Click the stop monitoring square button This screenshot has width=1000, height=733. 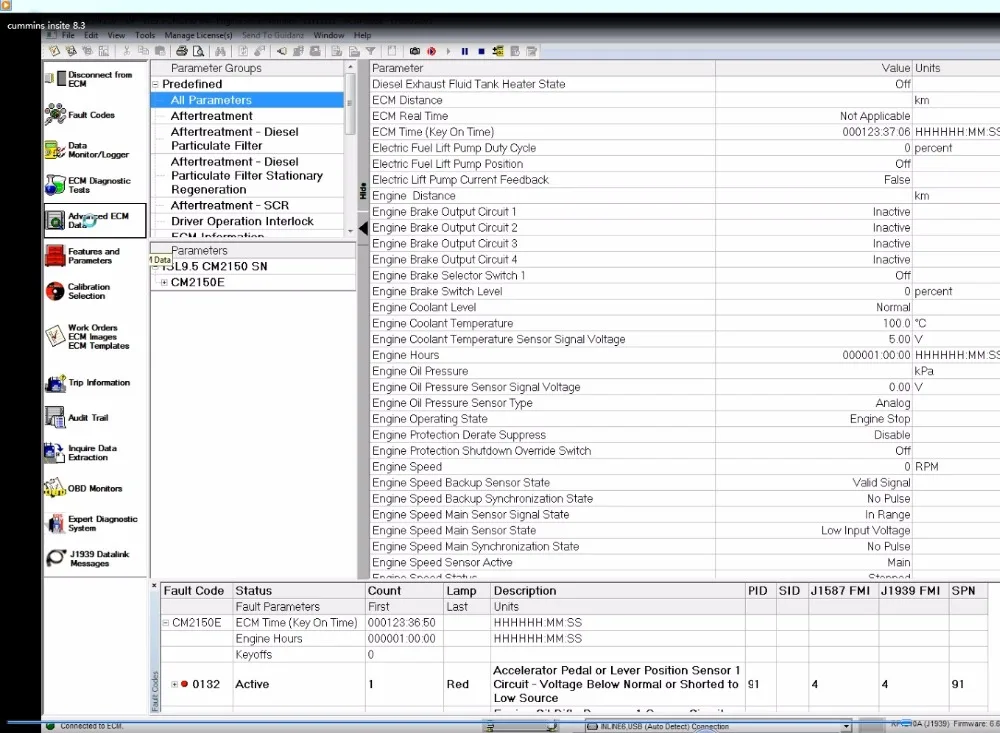(482, 51)
